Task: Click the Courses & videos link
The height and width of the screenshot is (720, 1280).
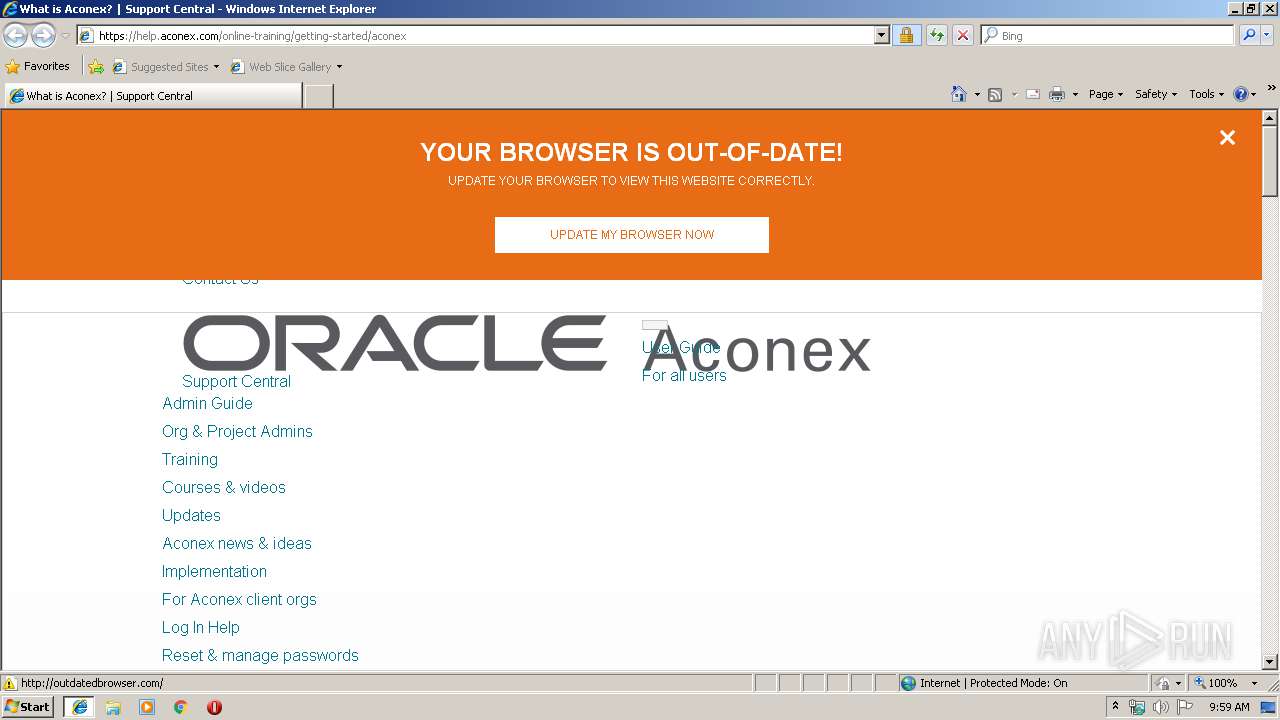Action: pyautogui.click(x=224, y=487)
